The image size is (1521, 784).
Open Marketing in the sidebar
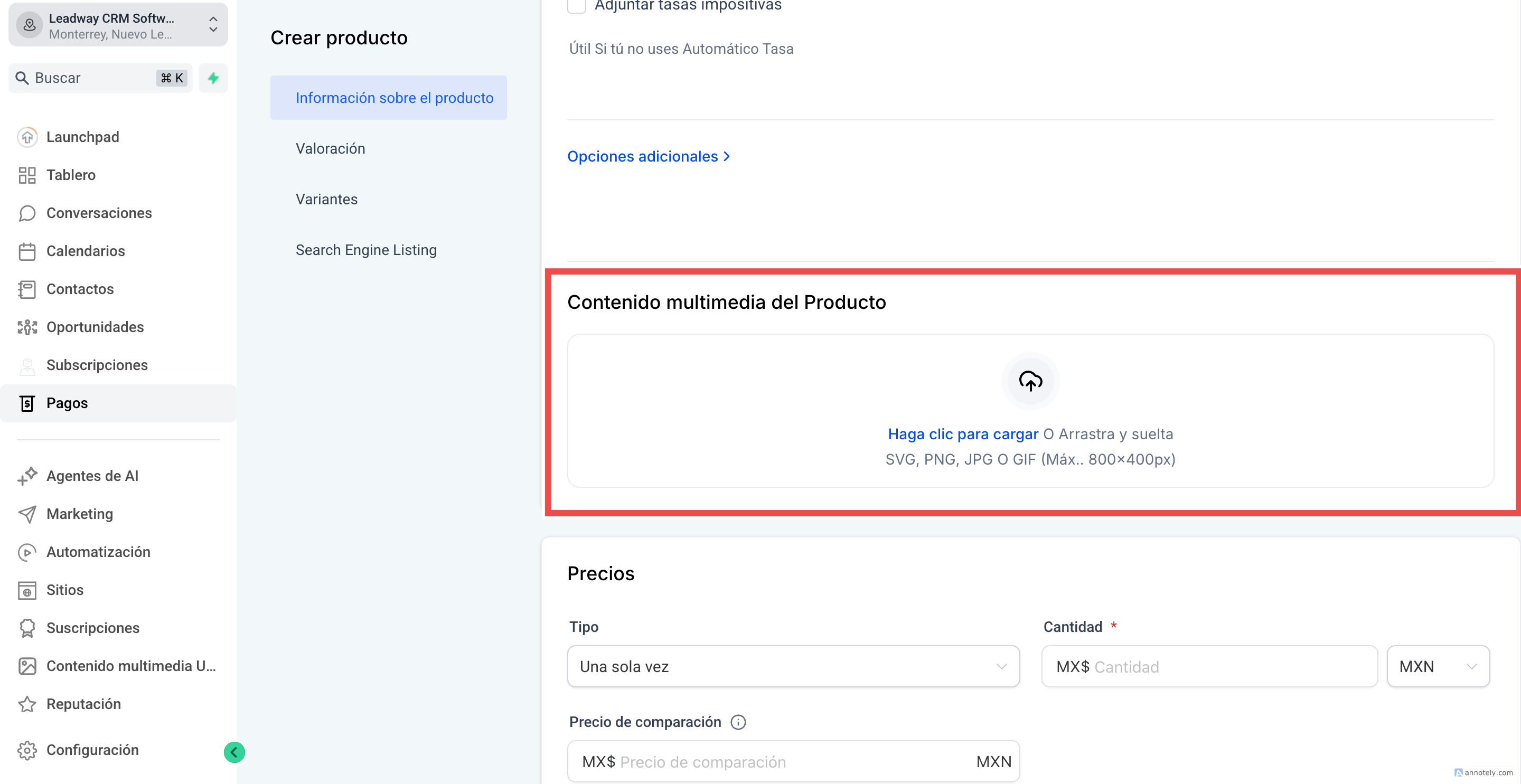(x=80, y=514)
